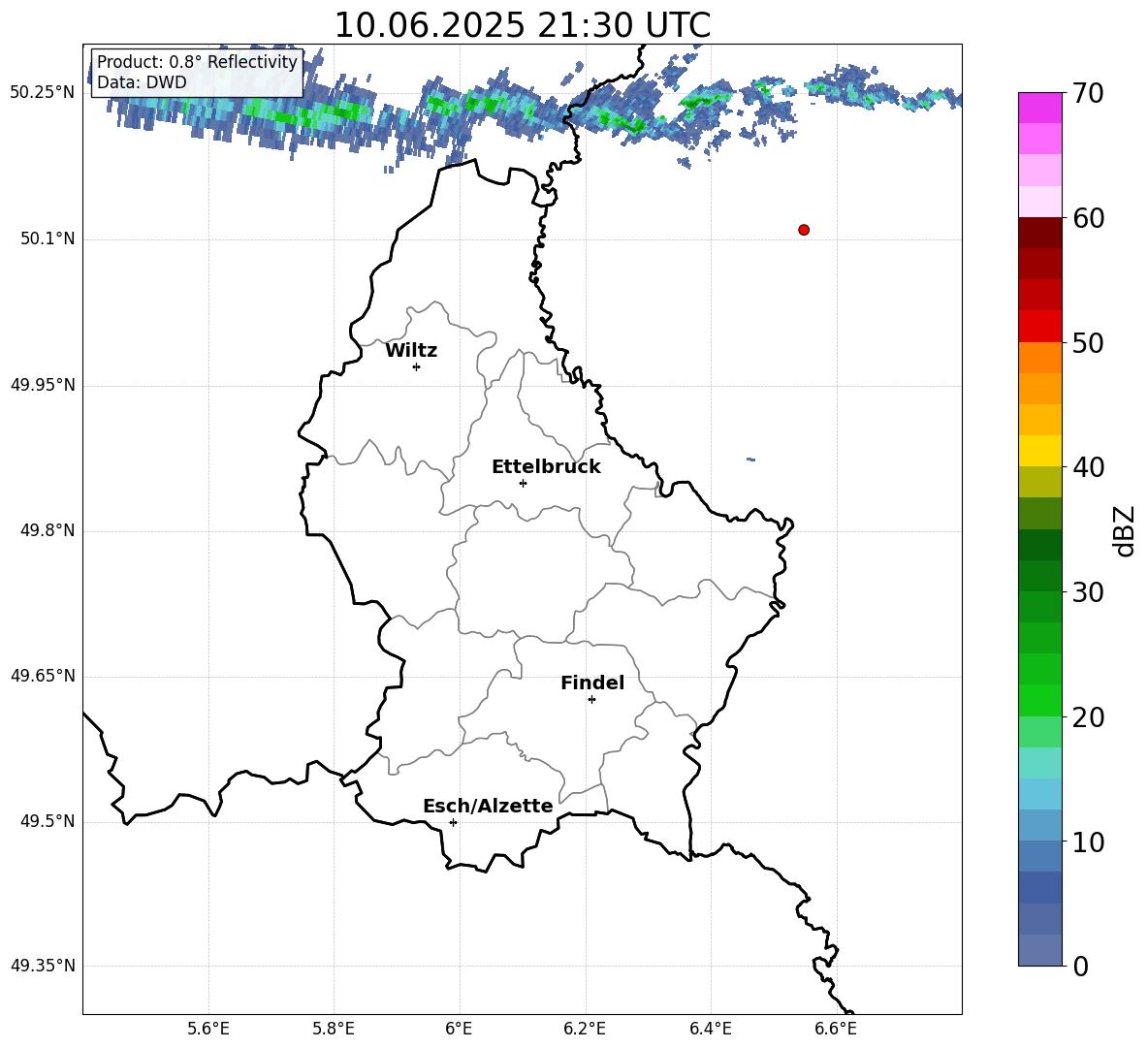Click the Esch/Alzette station cross marker
The image size is (1148, 1048).
click(453, 822)
